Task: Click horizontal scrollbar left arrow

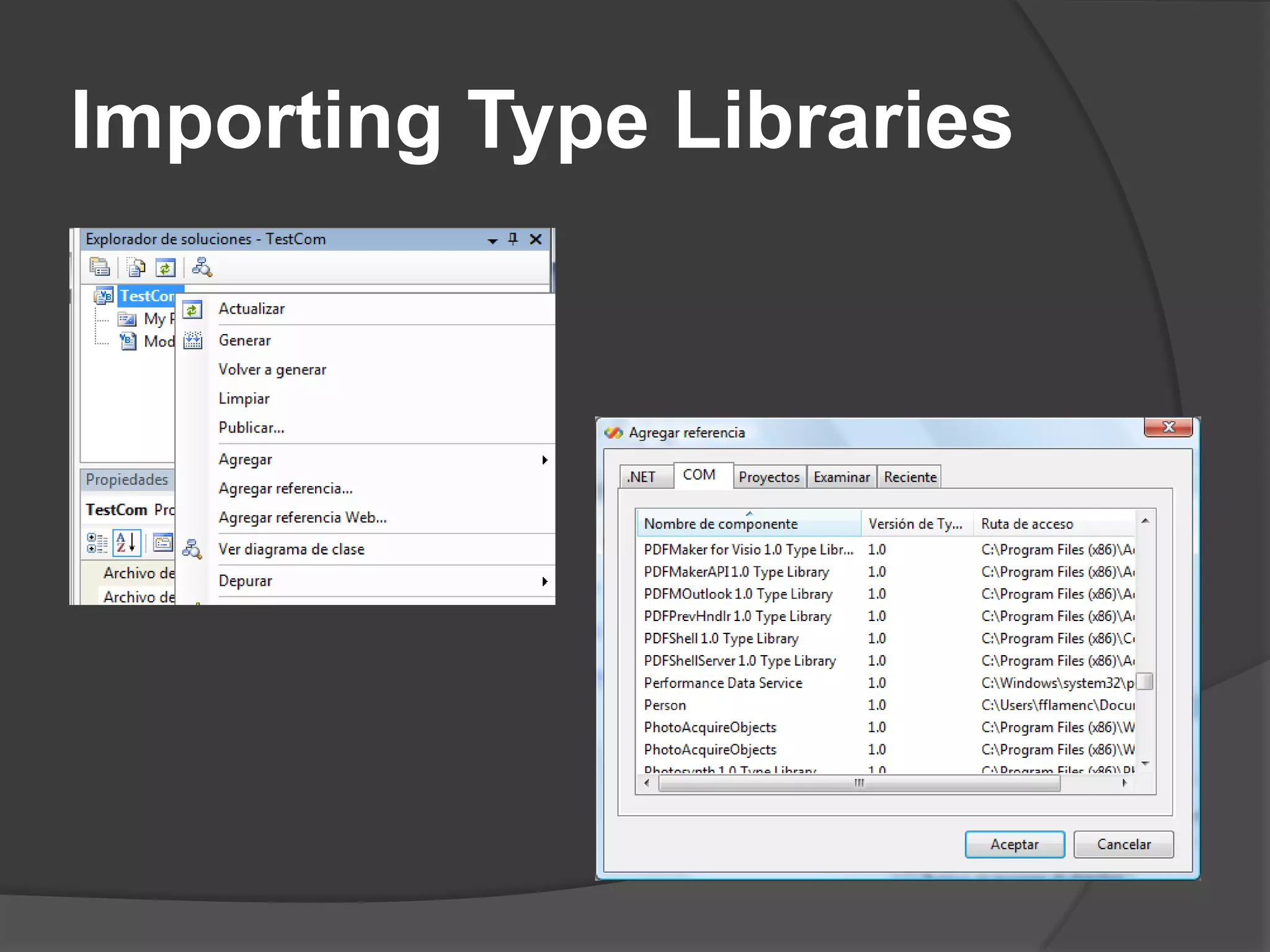Action: [x=647, y=783]
